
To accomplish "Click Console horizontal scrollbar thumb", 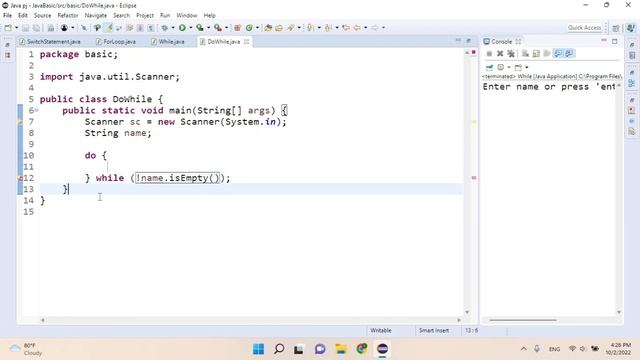I will tap(523, 320).
